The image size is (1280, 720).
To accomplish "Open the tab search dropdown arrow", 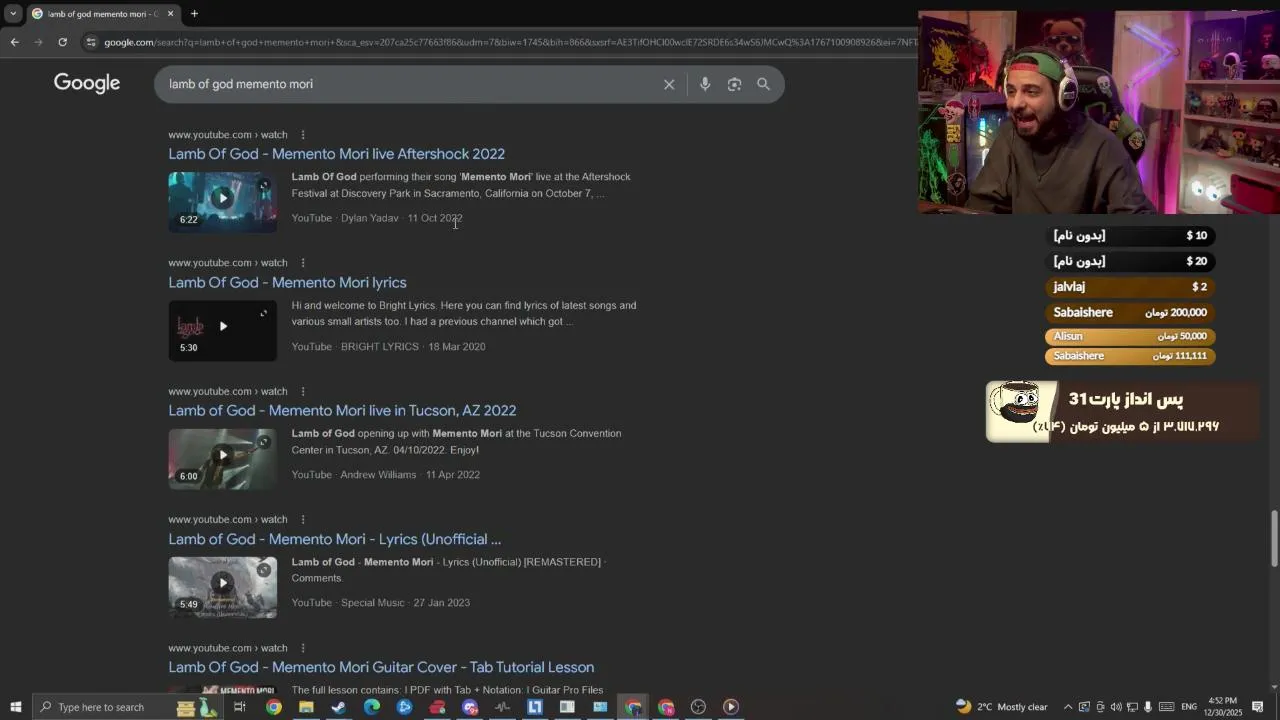I will tap(13, 14).
